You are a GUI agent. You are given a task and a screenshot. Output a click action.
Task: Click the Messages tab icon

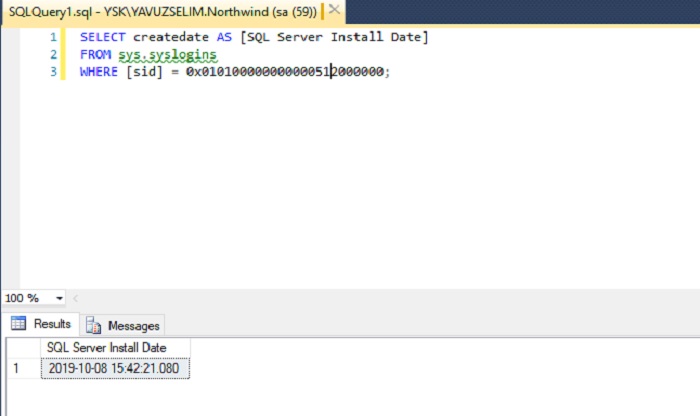(x=93, y=325)
